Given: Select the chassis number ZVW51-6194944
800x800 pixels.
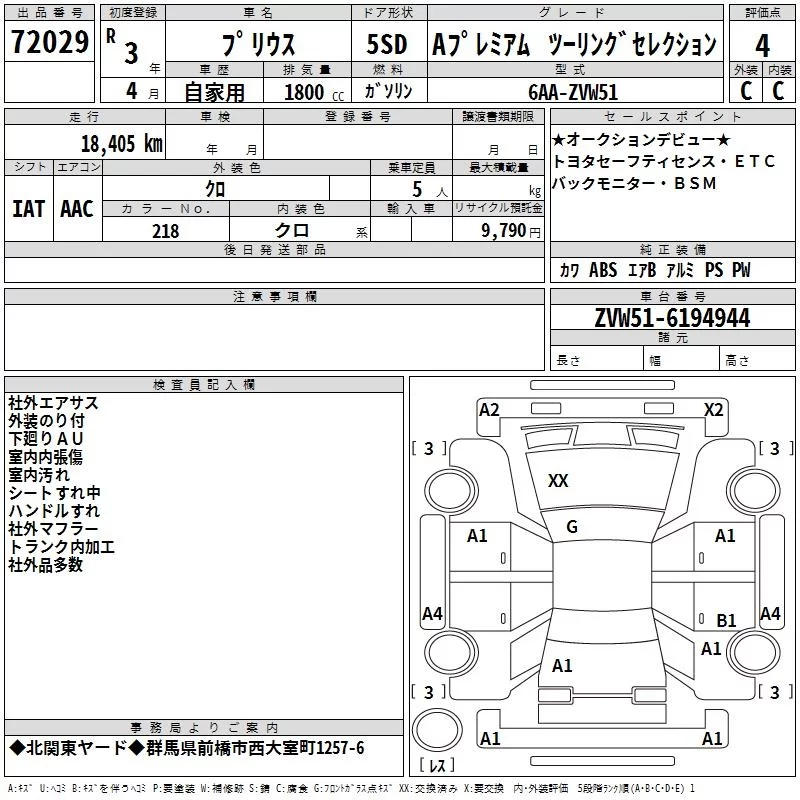Looking at the screenshot, I should (672, 318).
